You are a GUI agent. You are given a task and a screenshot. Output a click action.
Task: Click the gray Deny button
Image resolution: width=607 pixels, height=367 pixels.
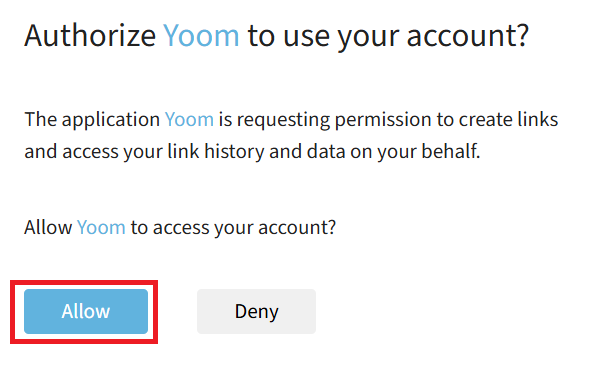256,311
